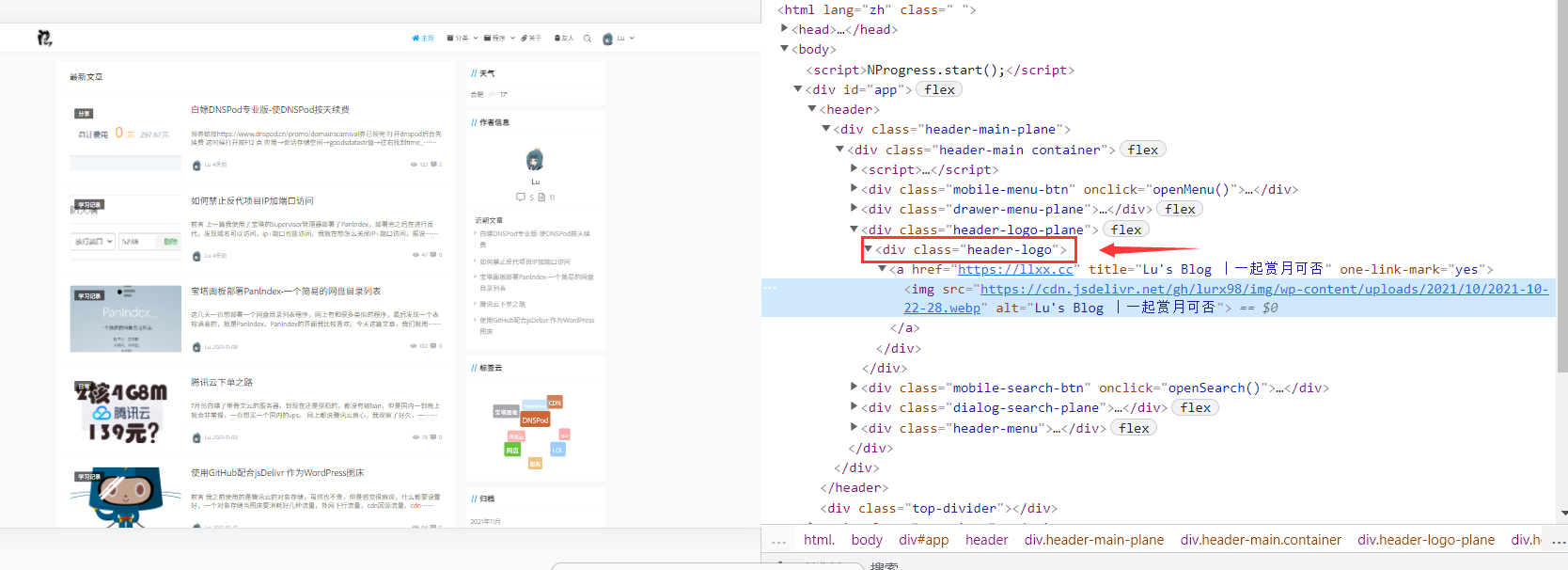
Task: Select div.header-main.container in breadcrumb
Action: coord(1261,540)
